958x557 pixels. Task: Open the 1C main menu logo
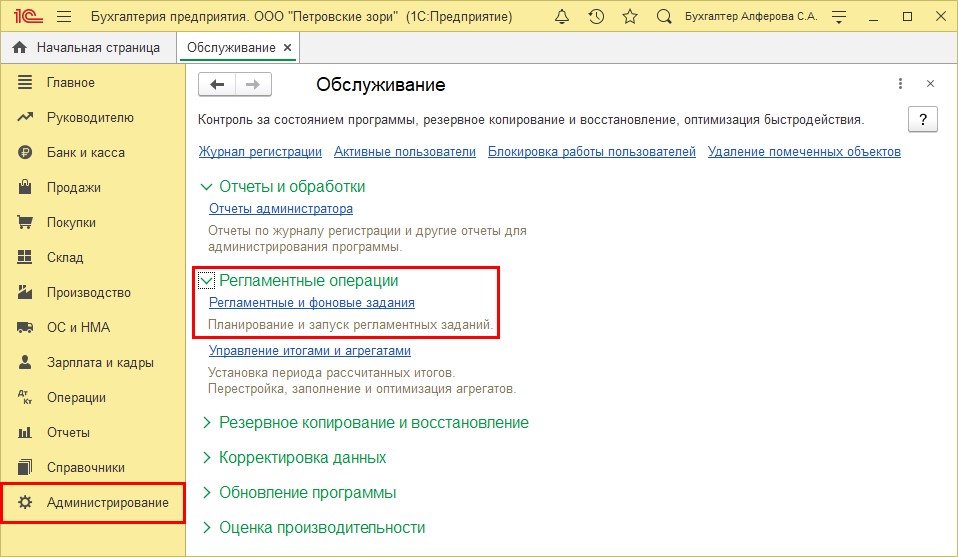tap(27, 16)
